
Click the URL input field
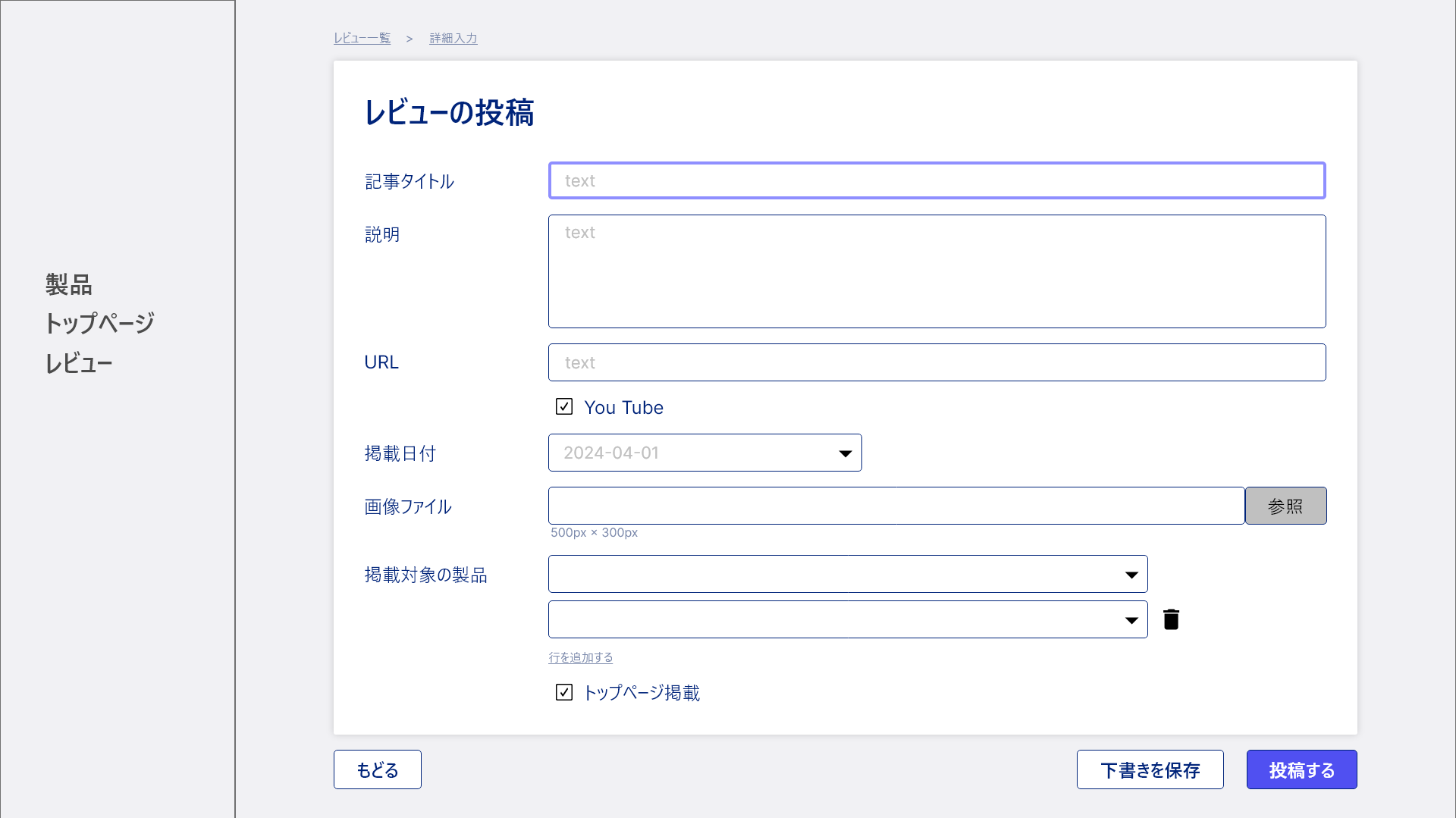coord(937,362)
